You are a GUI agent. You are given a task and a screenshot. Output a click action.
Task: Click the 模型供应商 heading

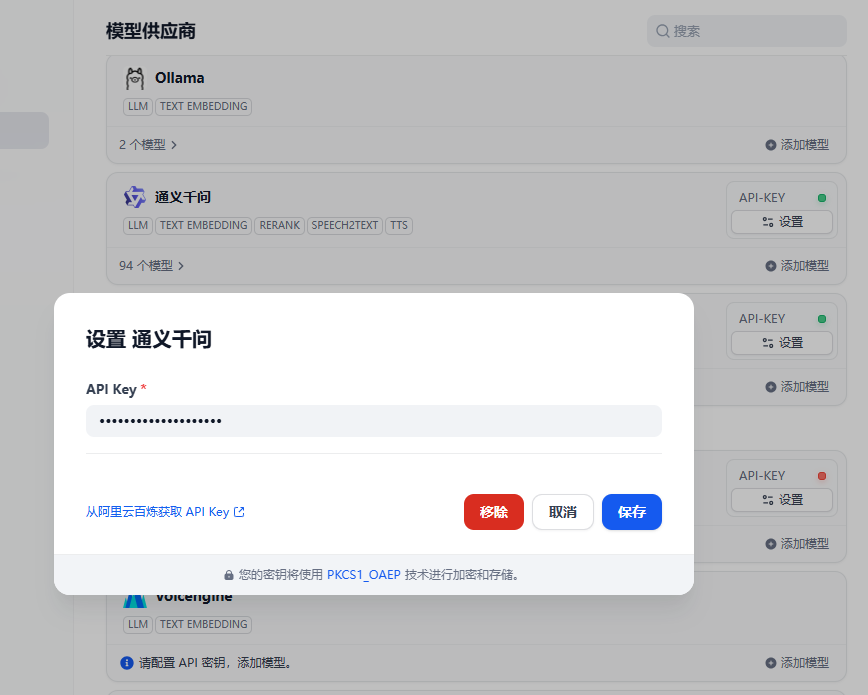tap(151, 31)
